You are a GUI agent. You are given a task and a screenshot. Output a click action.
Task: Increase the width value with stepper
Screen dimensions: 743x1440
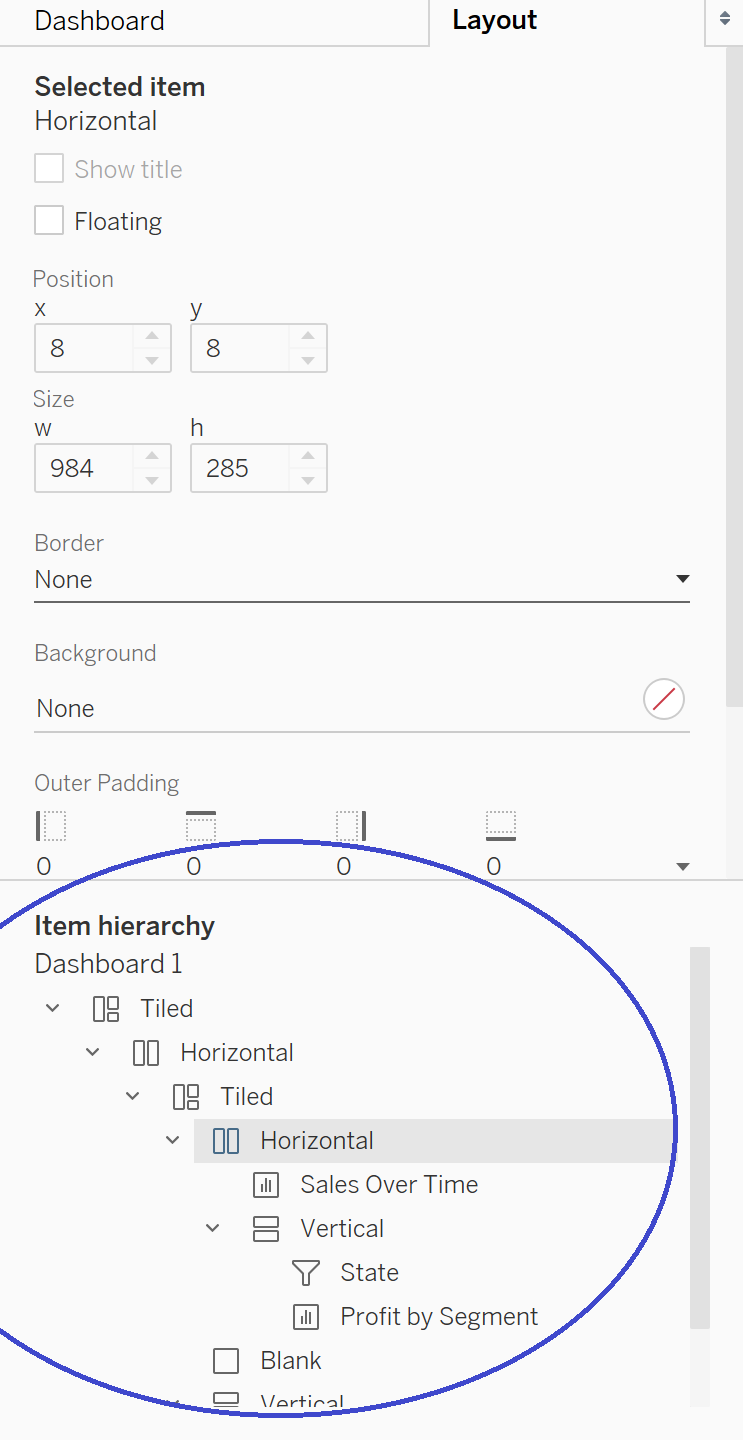tap(152, 457)
